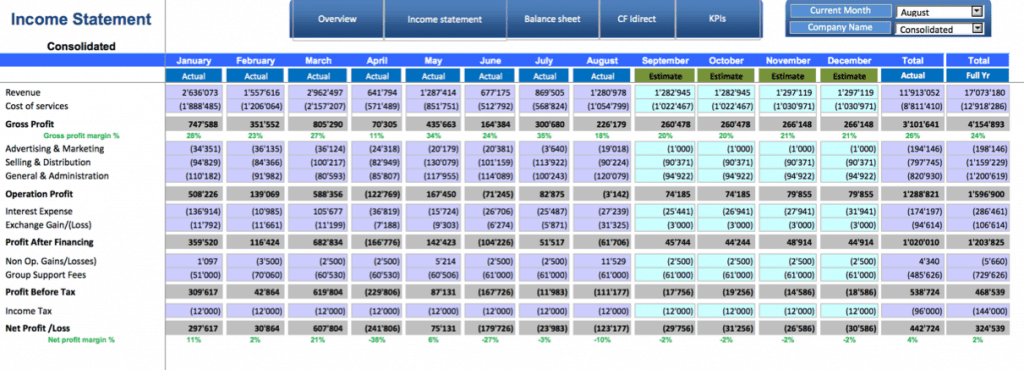The image size is (1024, 370).
Task: Open the Balance sheet tab
Action: click(x=552, y=19)
